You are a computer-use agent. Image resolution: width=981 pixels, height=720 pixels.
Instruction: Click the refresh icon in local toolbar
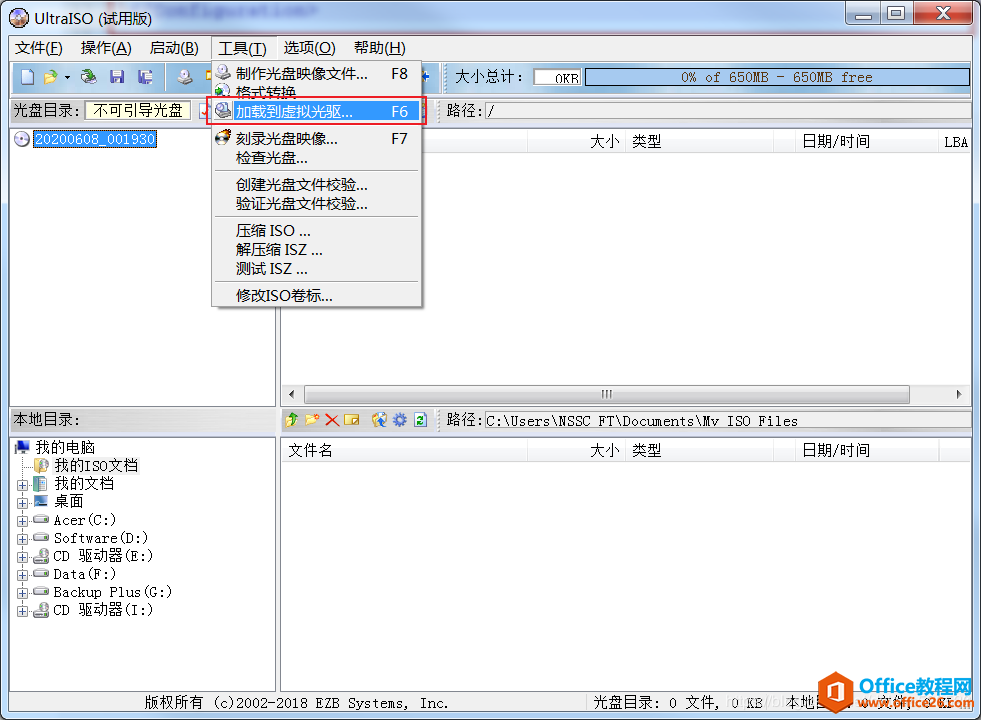click(x=420, y=420)
